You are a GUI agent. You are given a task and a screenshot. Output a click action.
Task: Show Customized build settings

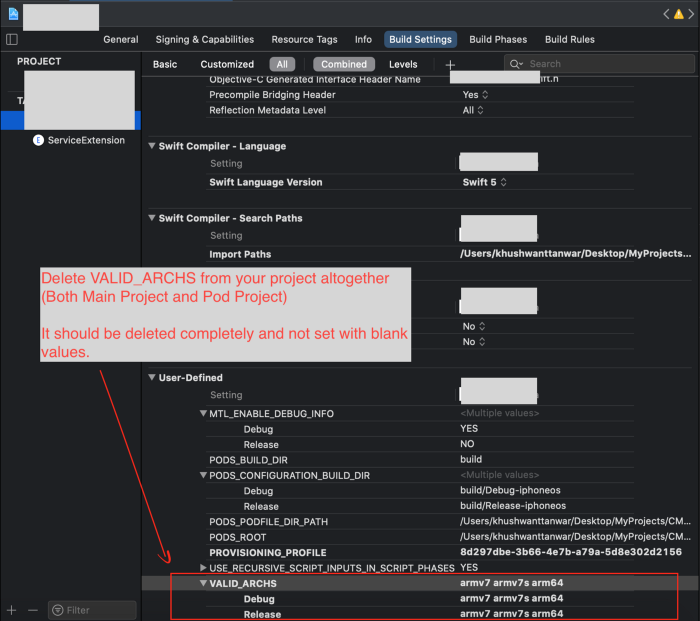pyautogui.click(x=227, y=64)
